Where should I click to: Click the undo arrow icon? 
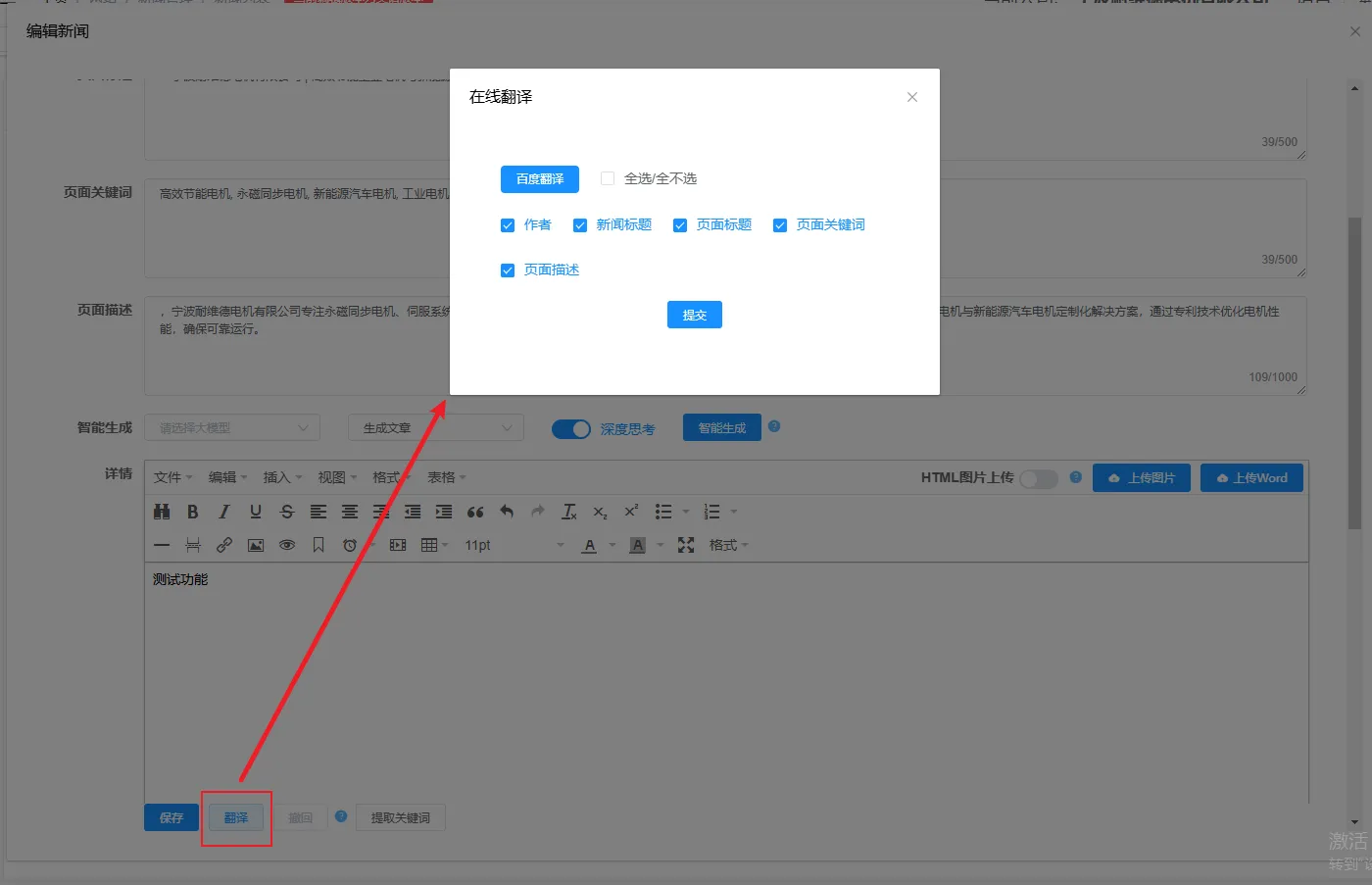tap(507, 512)
